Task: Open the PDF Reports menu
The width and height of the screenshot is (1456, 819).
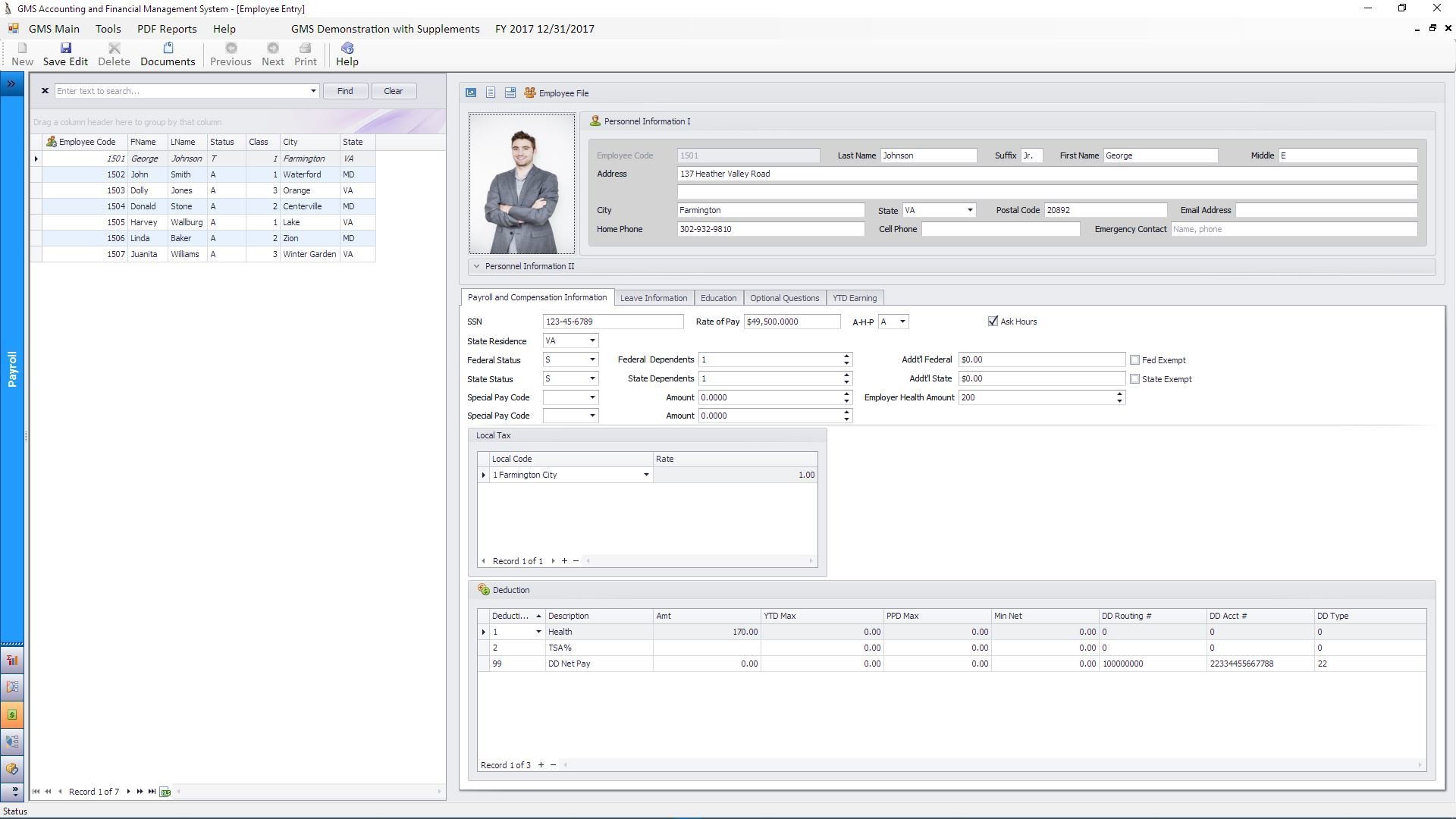Action: click(167, 29)
